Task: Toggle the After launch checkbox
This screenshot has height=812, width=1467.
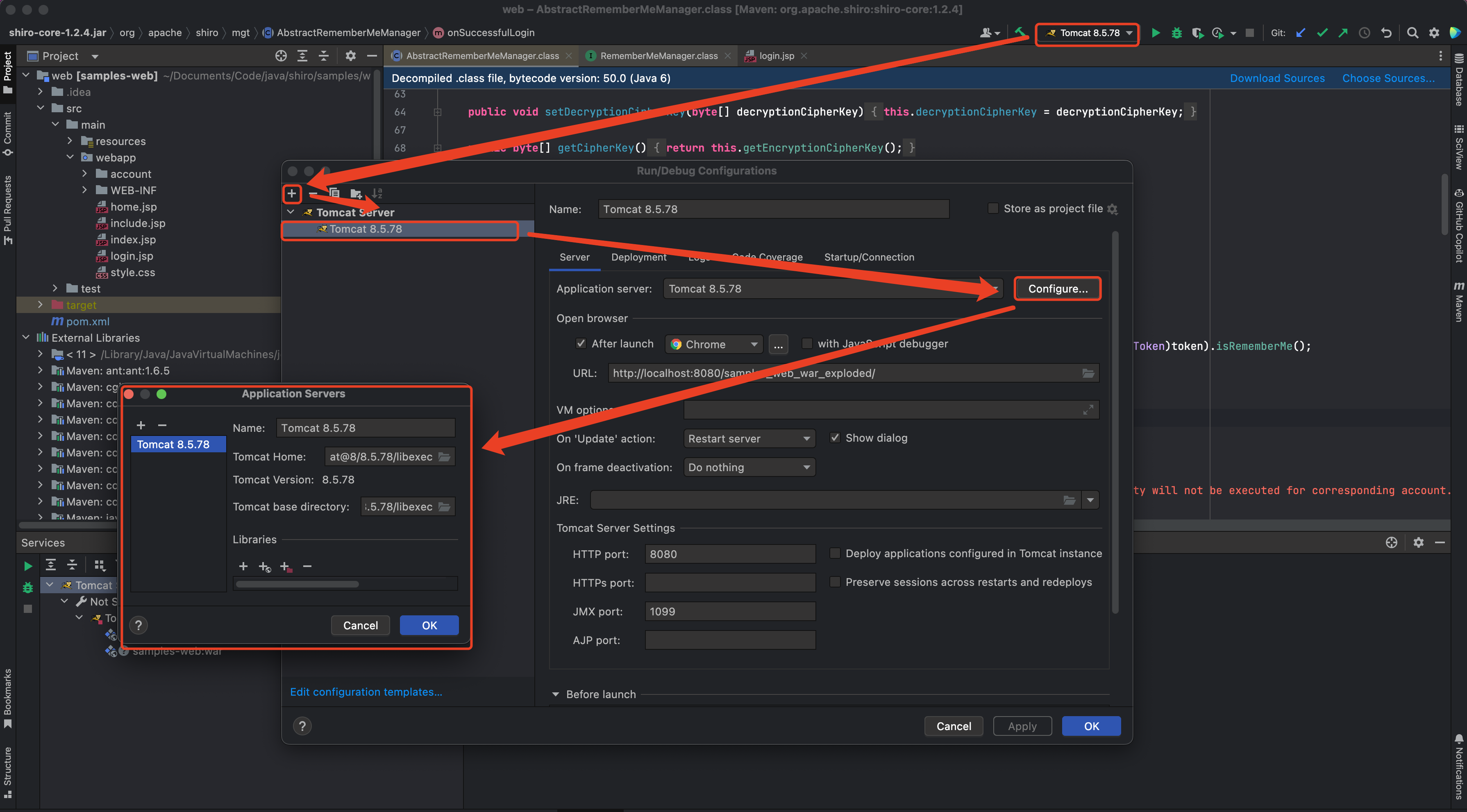Action: (x=581, y=343)
